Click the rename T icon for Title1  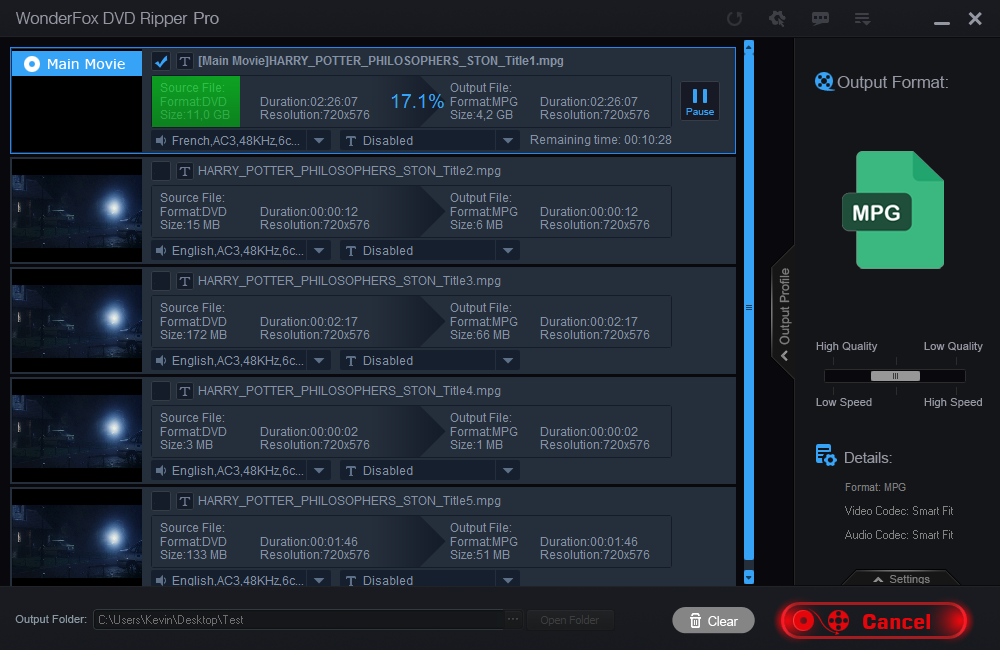(x=184, y=61)
